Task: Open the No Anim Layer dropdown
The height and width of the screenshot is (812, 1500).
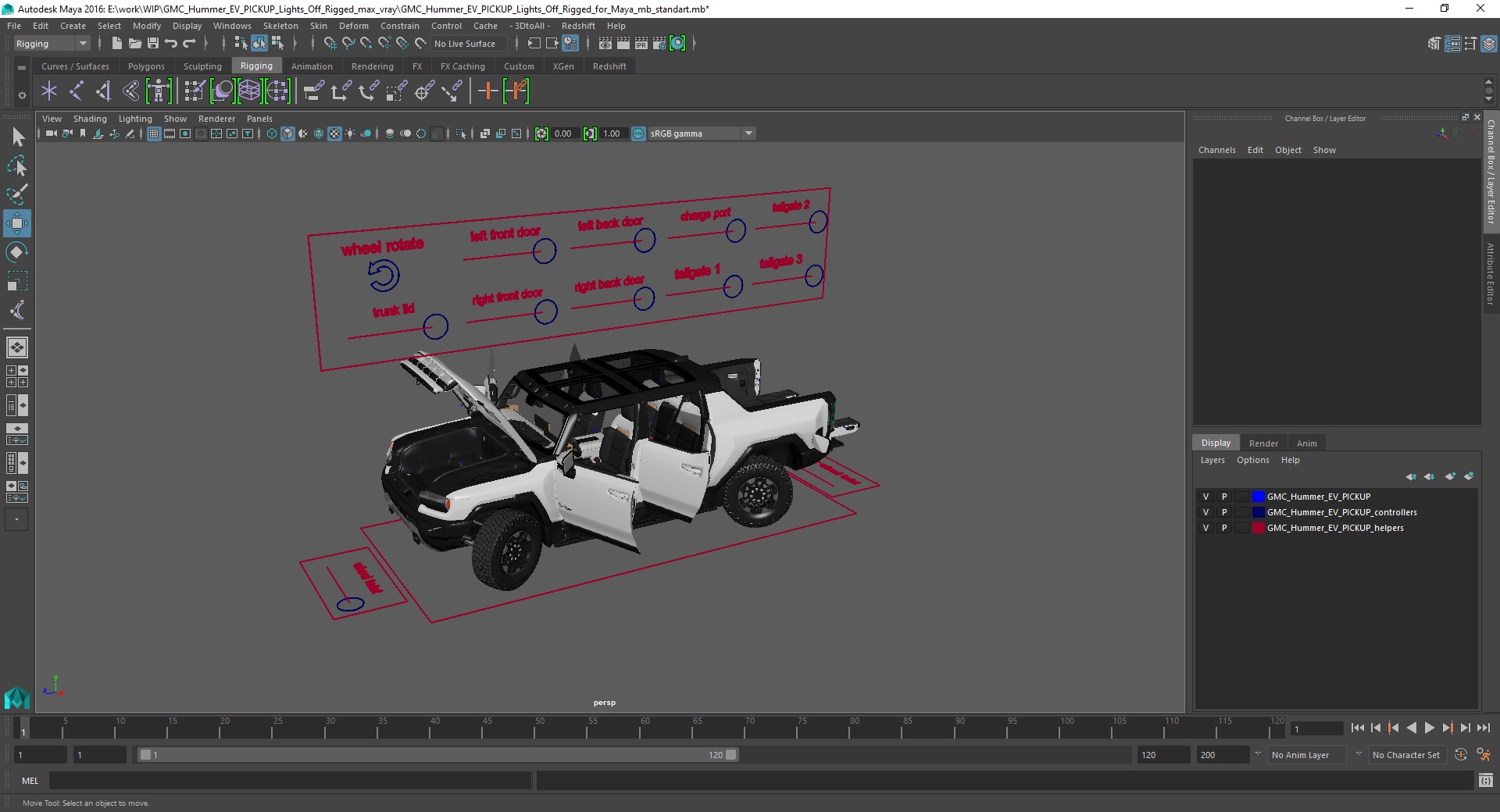Action: 1306,755
